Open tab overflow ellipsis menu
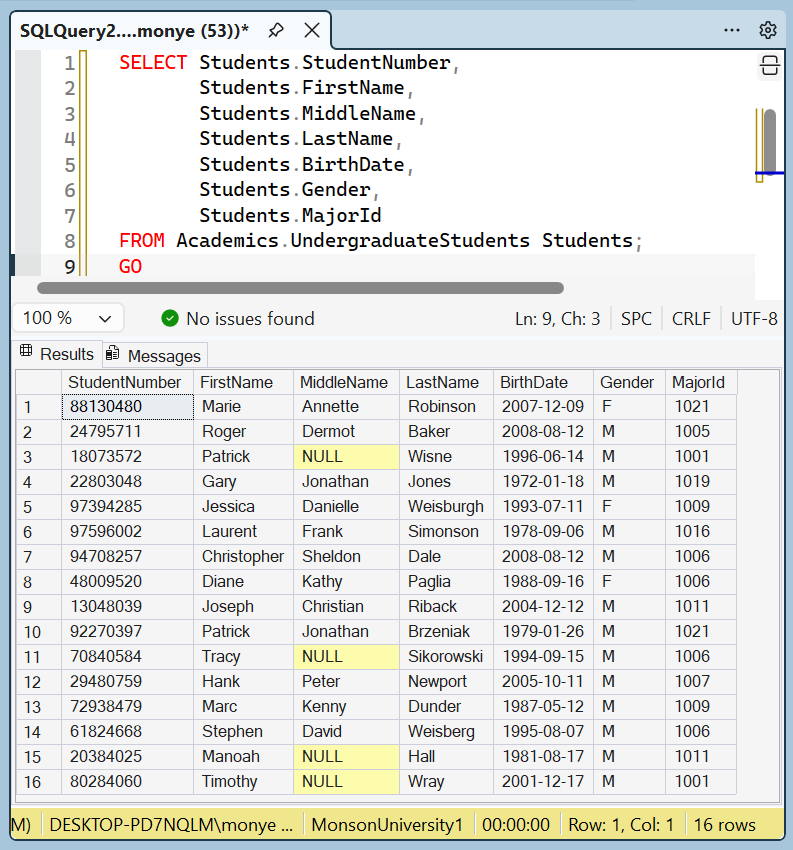 click(x=732, y=30)
